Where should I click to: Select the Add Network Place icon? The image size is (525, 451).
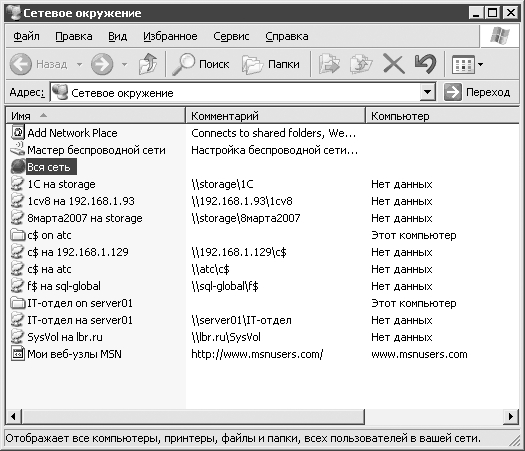tap(18, 133)
